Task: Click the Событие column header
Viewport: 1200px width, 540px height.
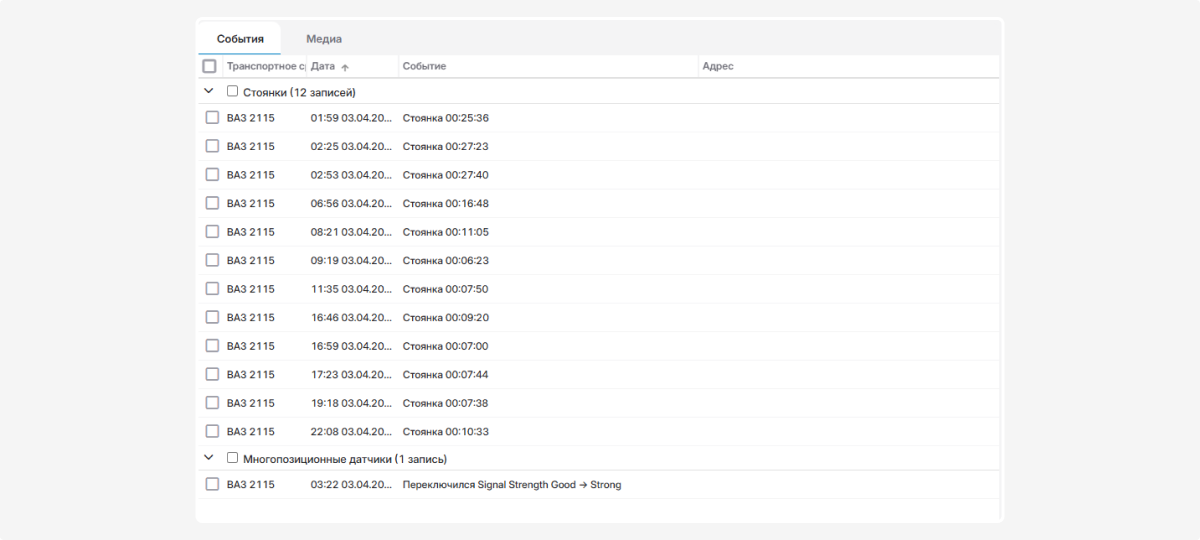Action: pyautogui.click(x=424, y=66)
